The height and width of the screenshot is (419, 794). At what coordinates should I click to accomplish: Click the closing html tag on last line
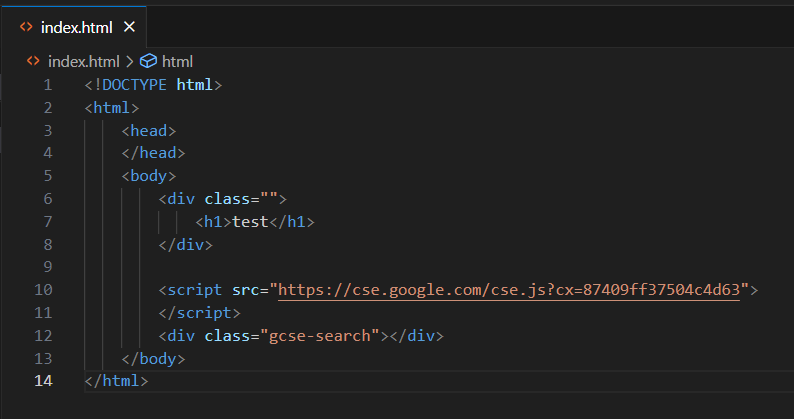117,381
